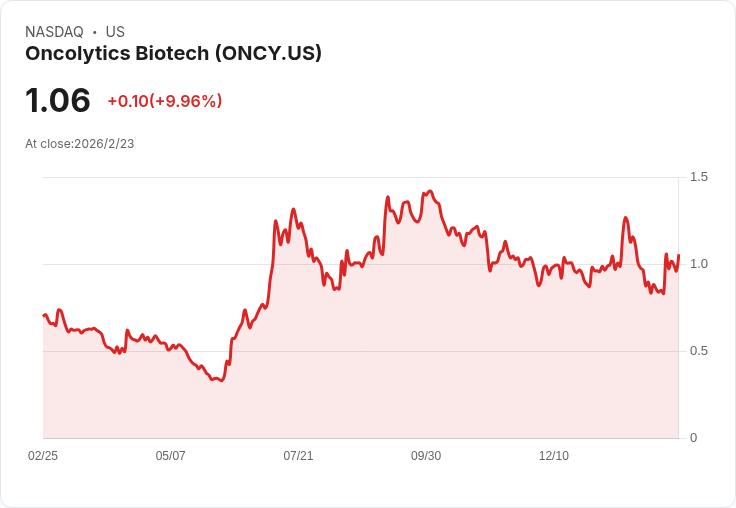This screenshot has height=508, width=736.
Task: Click the 0.5 y-axis label
Action: tap(699, 351)
